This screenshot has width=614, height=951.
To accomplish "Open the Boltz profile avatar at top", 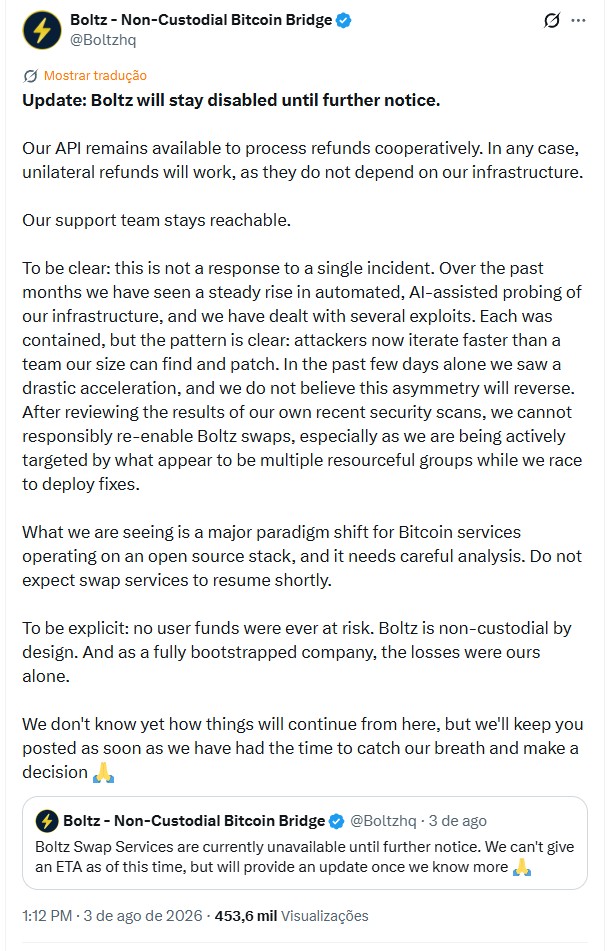I will (x=42, y=30).
